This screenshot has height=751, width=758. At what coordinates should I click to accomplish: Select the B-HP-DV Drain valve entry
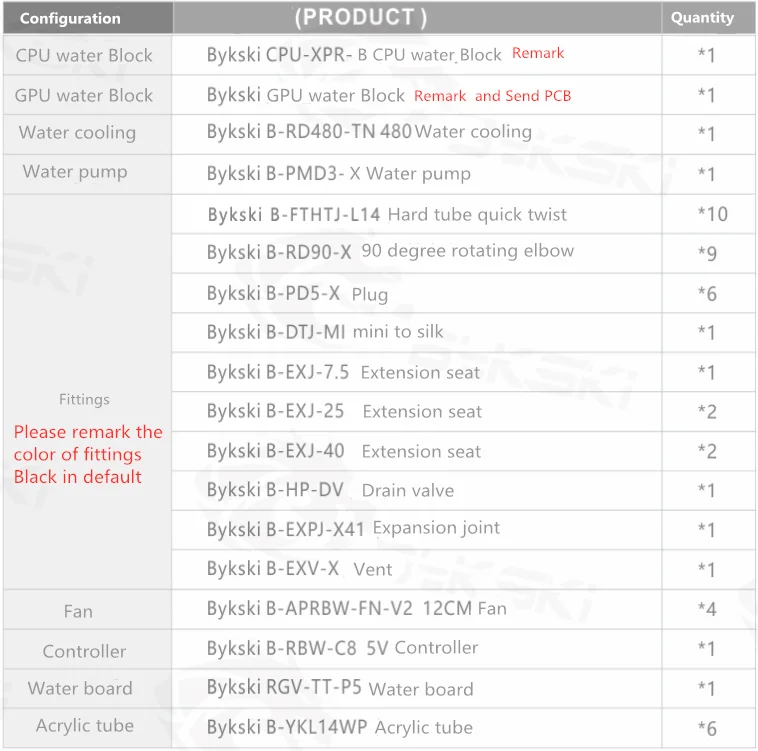coord(331,490)
